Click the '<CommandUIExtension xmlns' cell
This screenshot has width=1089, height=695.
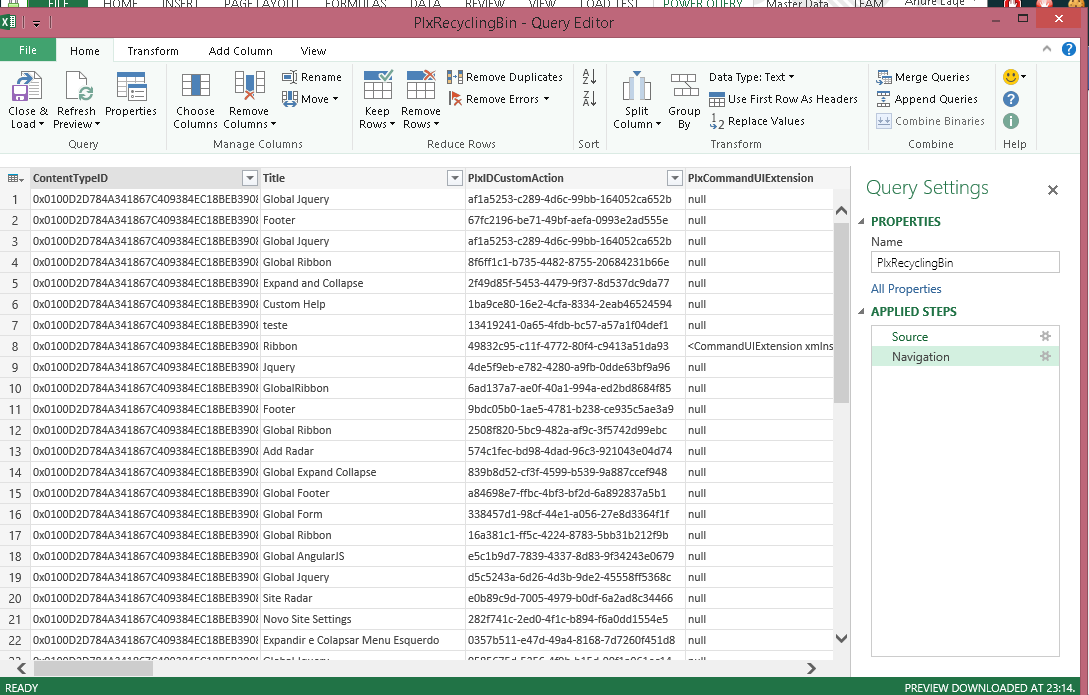pos(760,346)
